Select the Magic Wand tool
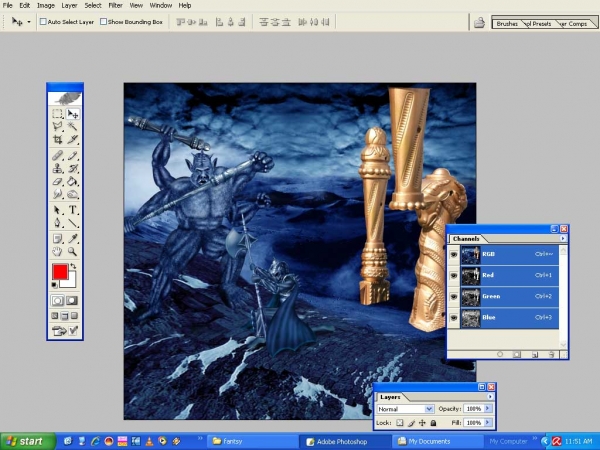The width and height of the screenshot is (600, 450). click(72, 126)
